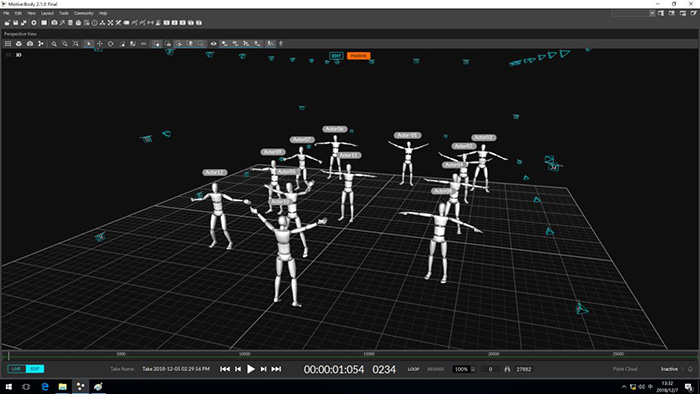This screenshot has width=700, height=394.
Task: Open the Layout menu
Action: pos(47,13)
